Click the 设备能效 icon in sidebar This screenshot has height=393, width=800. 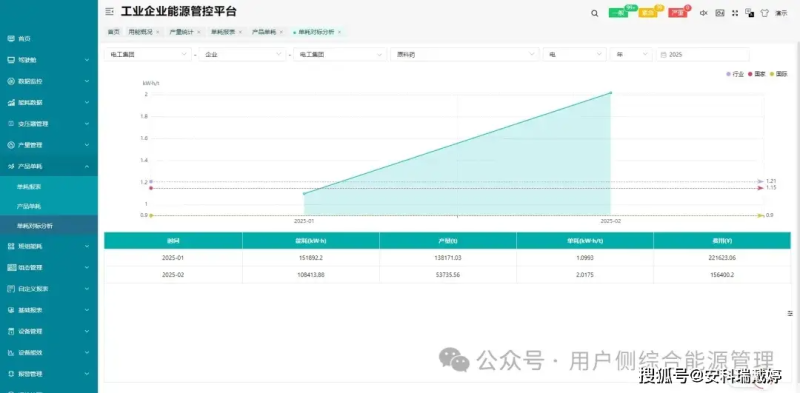[11, 353]
